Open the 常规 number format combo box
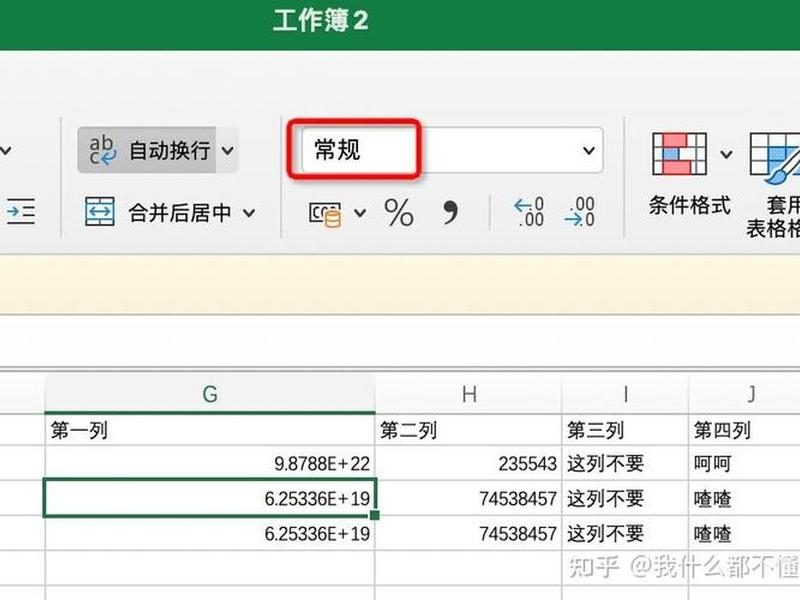 (452, 150)
